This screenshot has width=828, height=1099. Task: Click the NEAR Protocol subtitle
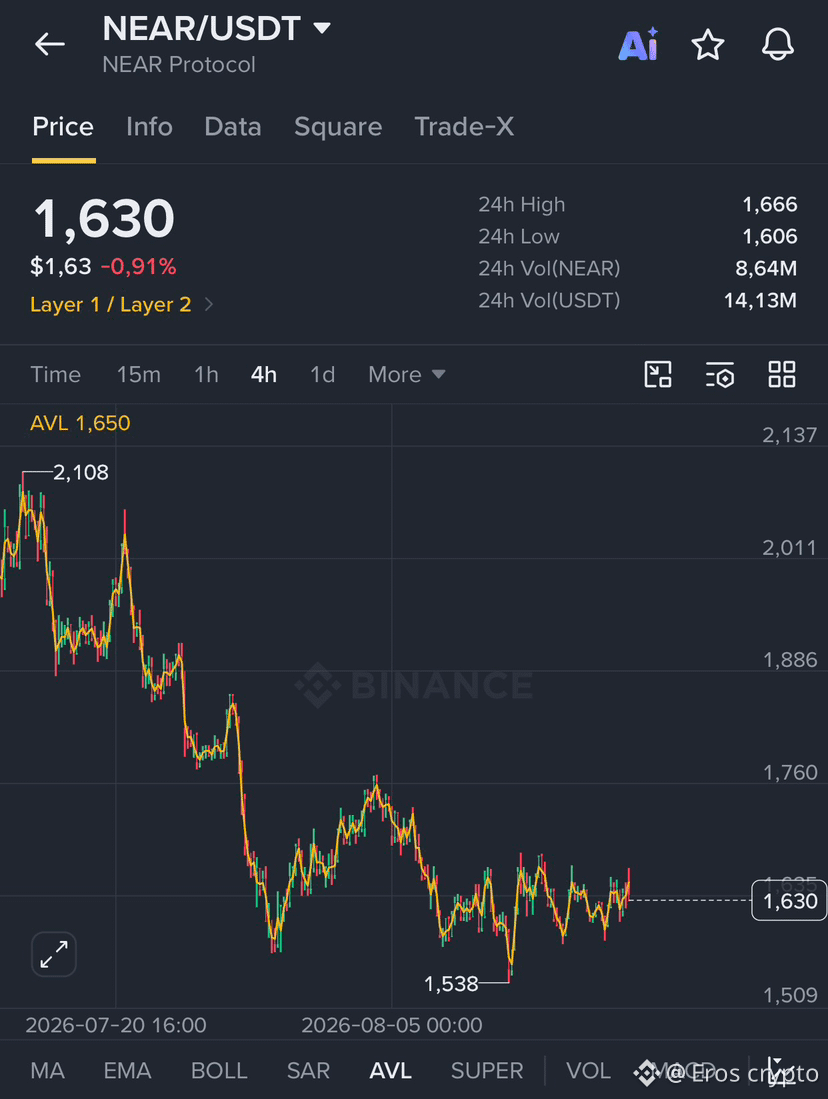click(179, 65)
